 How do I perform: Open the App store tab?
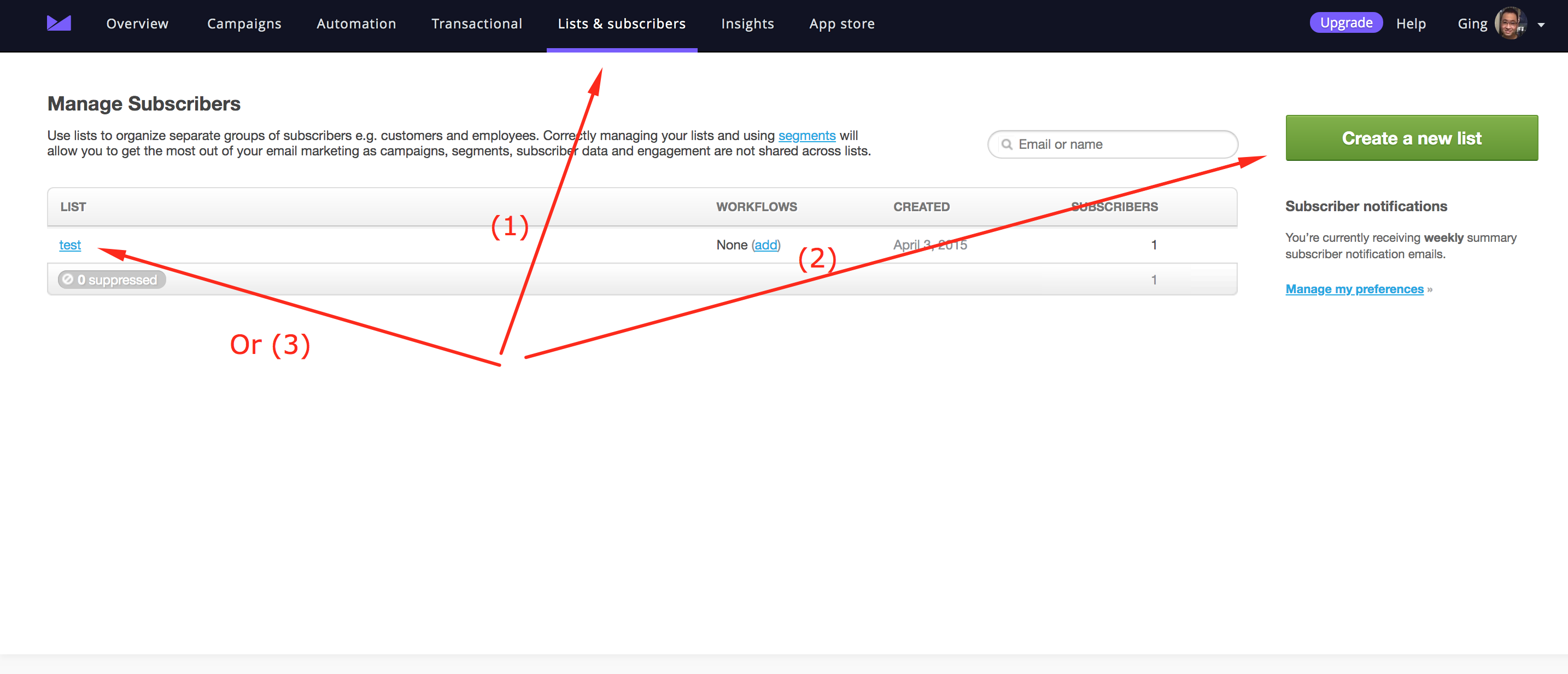point(842,25)
